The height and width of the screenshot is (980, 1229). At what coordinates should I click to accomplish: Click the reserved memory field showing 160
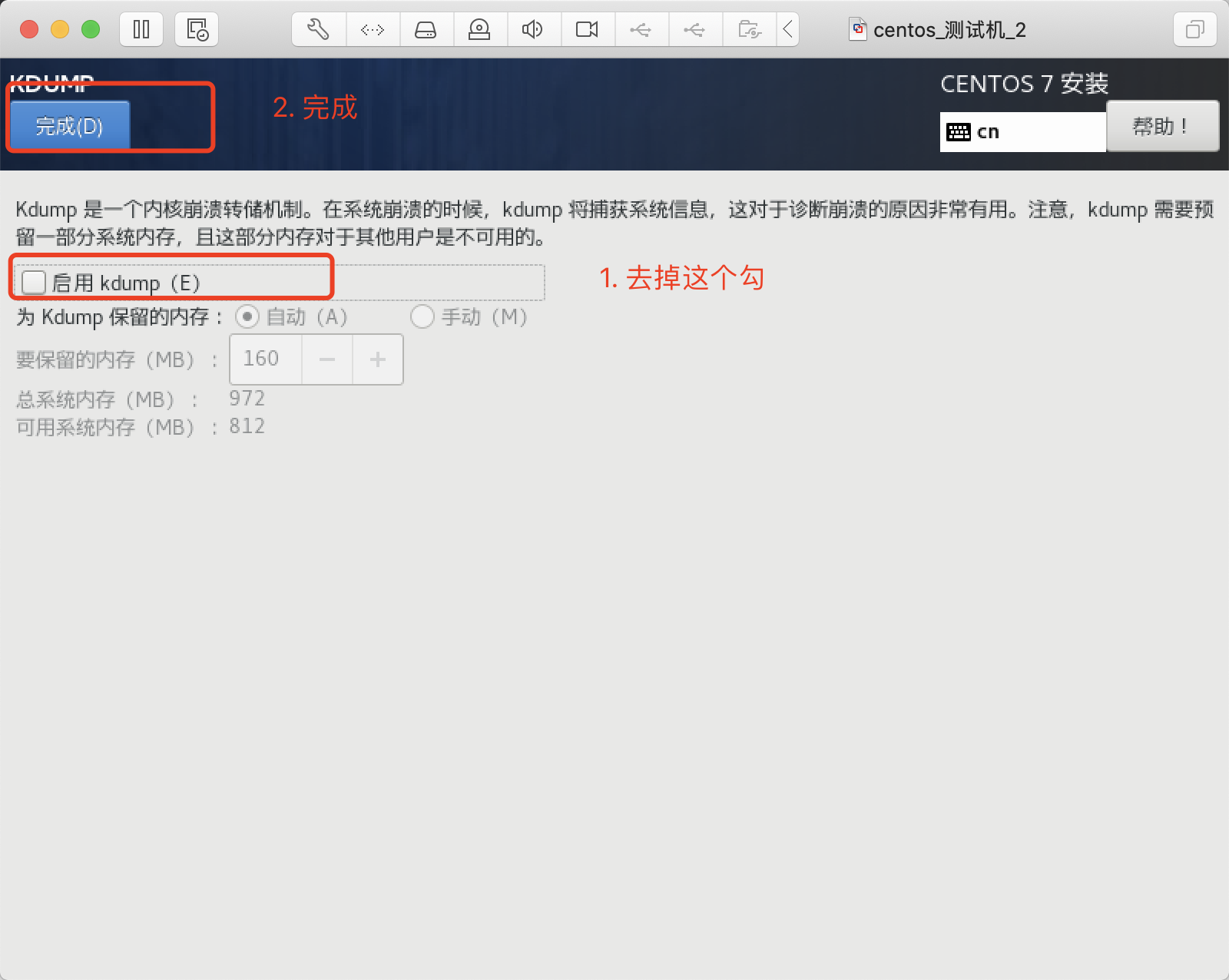(x=266, y=359)
